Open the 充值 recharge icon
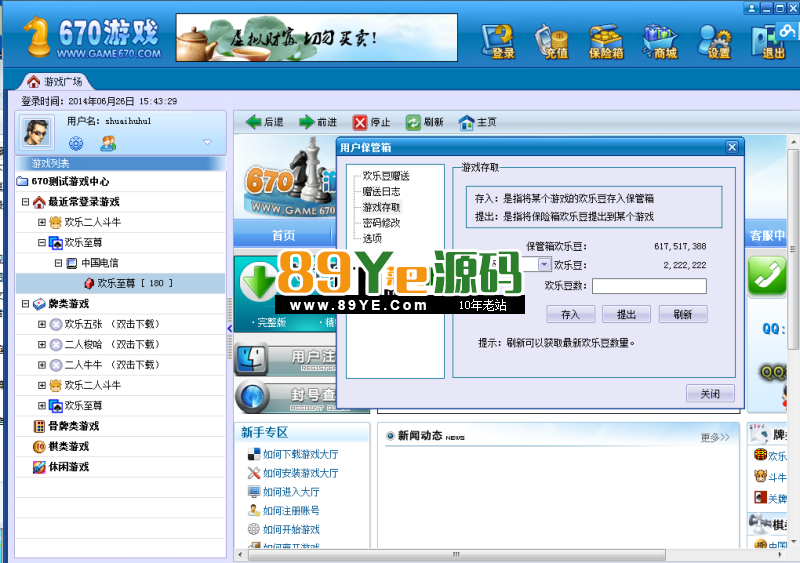The width and height of the screenshot is (800, 563). coord(552,41)
